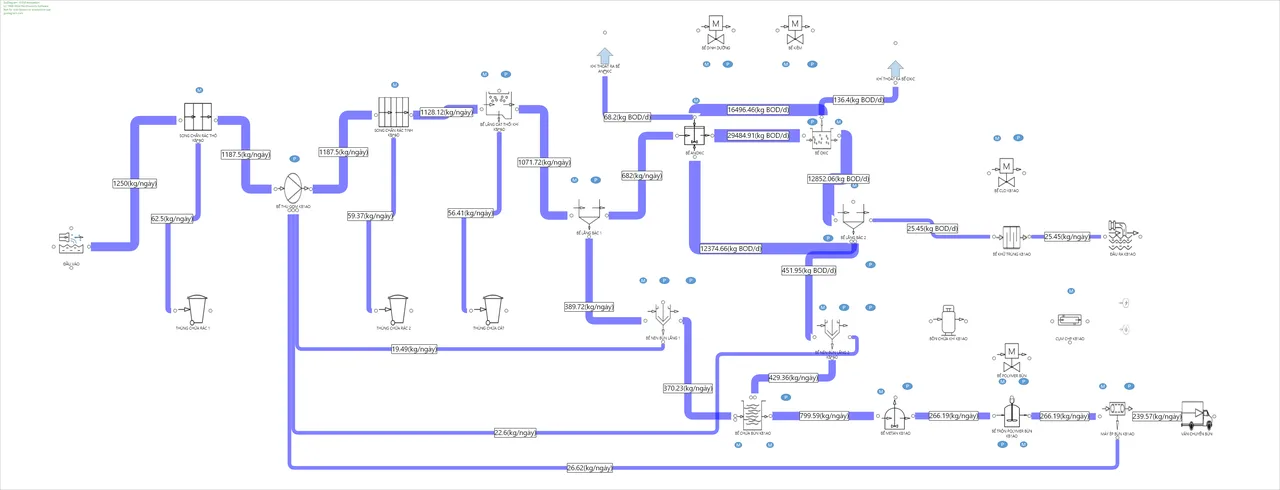
Task: Click the 22.6(kg/ngày) flow label
Action: [515, 433]
